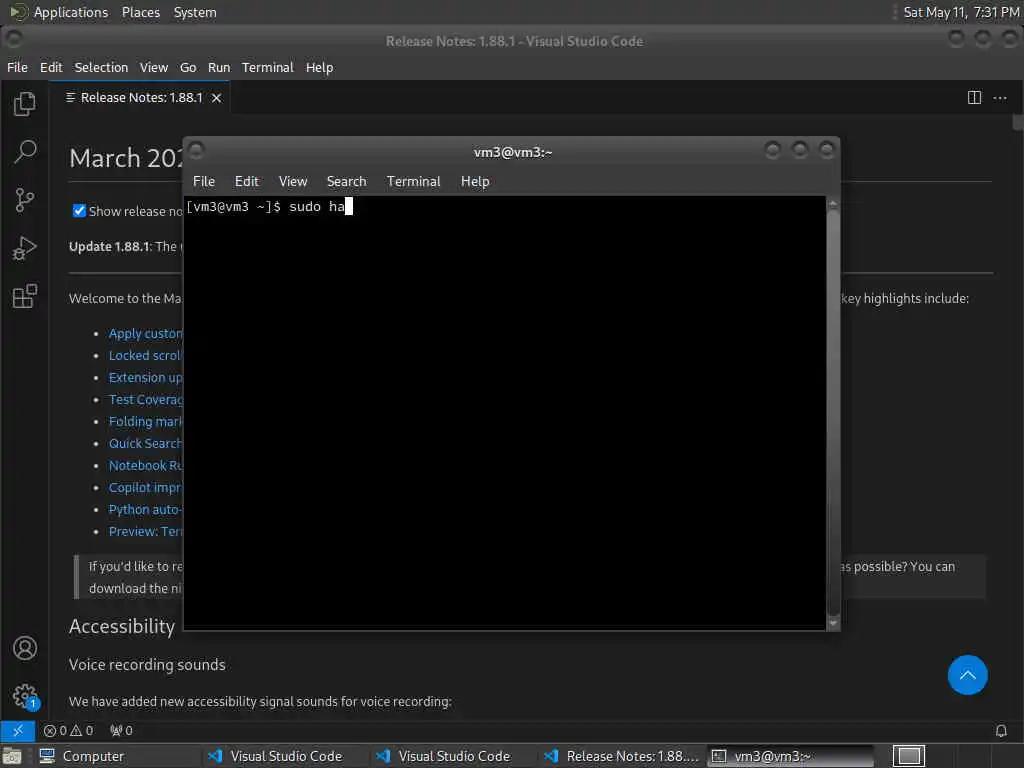Open the VS Code Selection menu
The height and width of the screenshot is (768, 1024).
click(101, 67)
